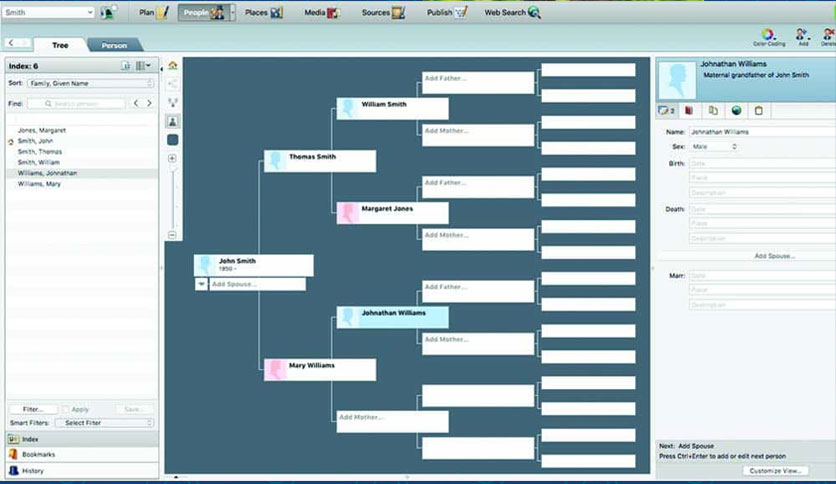This screenshot has height=484, width=836.
Task: Adjust the tree zoom slider handle
Action: (x=172, y=168)
